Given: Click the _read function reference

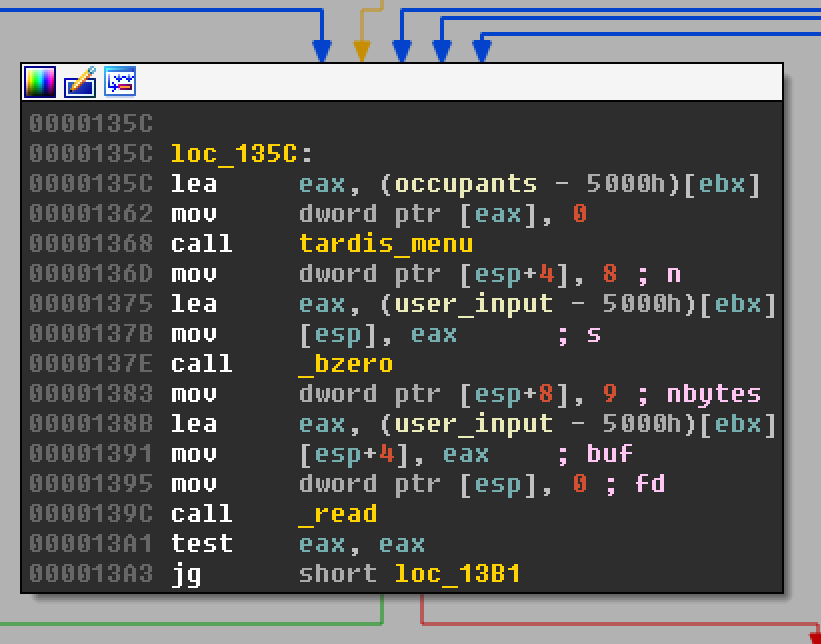Looking at the screenshot, I should [337, 514].
